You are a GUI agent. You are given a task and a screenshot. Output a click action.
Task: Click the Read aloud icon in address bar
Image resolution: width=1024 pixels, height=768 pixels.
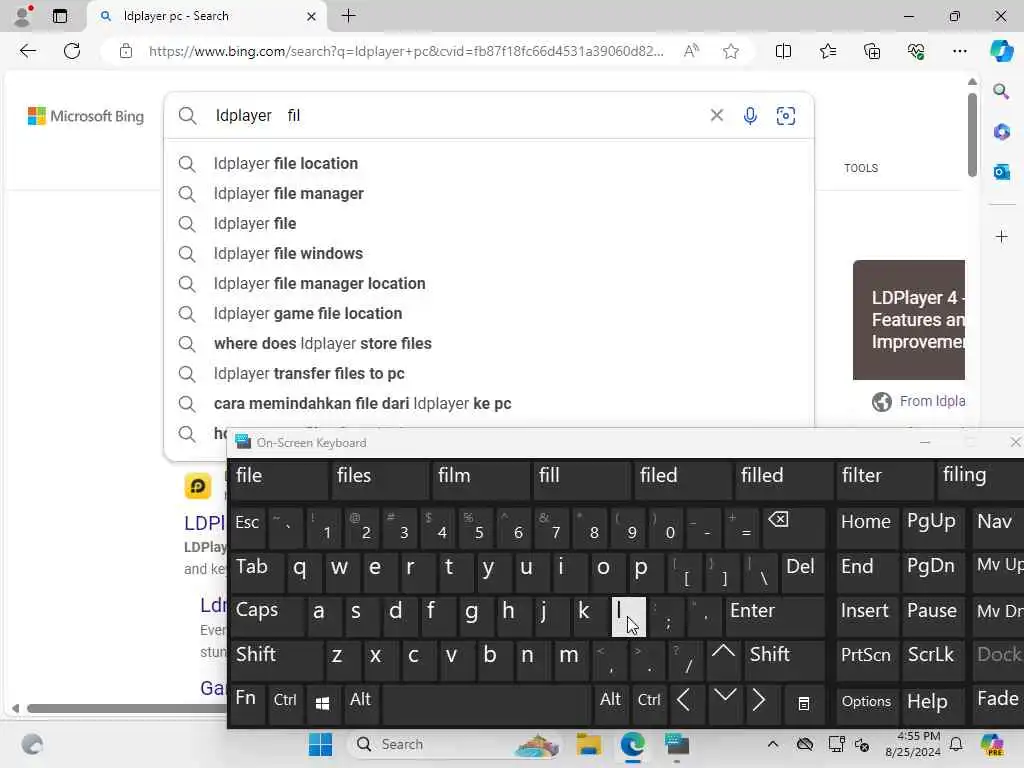(x=691, y=51)
